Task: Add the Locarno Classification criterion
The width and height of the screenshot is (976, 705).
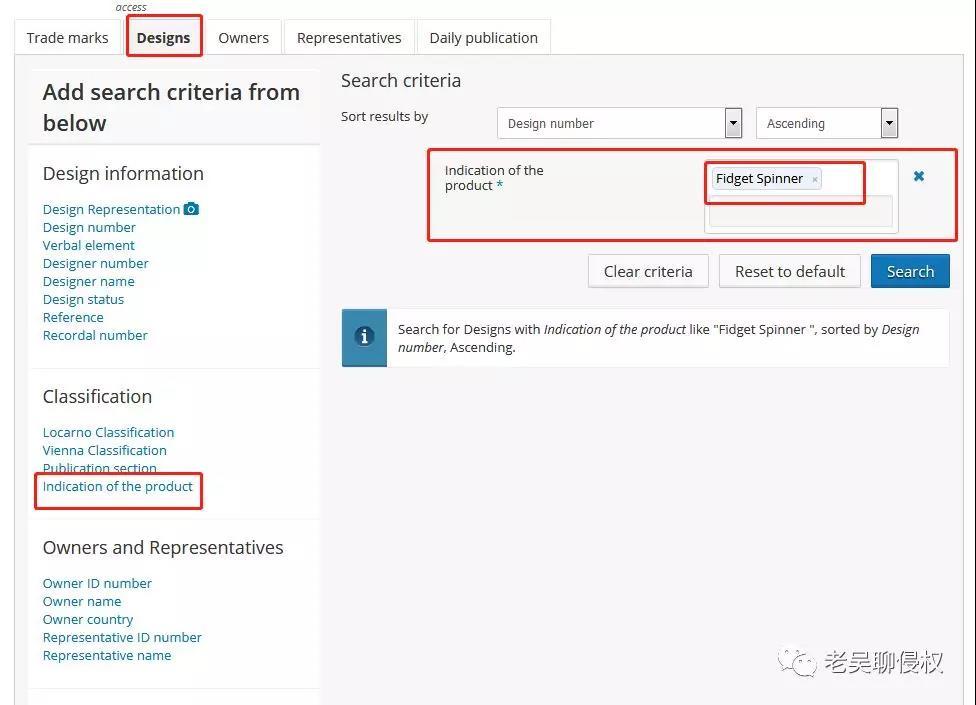Action: click(108, 432)
